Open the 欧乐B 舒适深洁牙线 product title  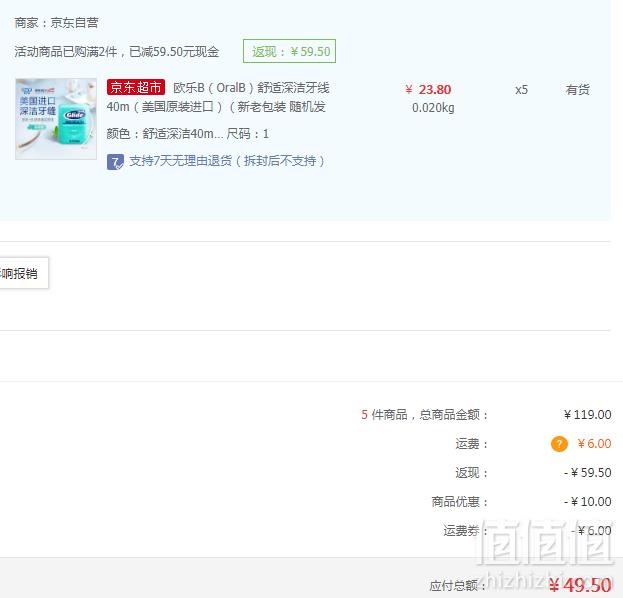tap(218, 97)
